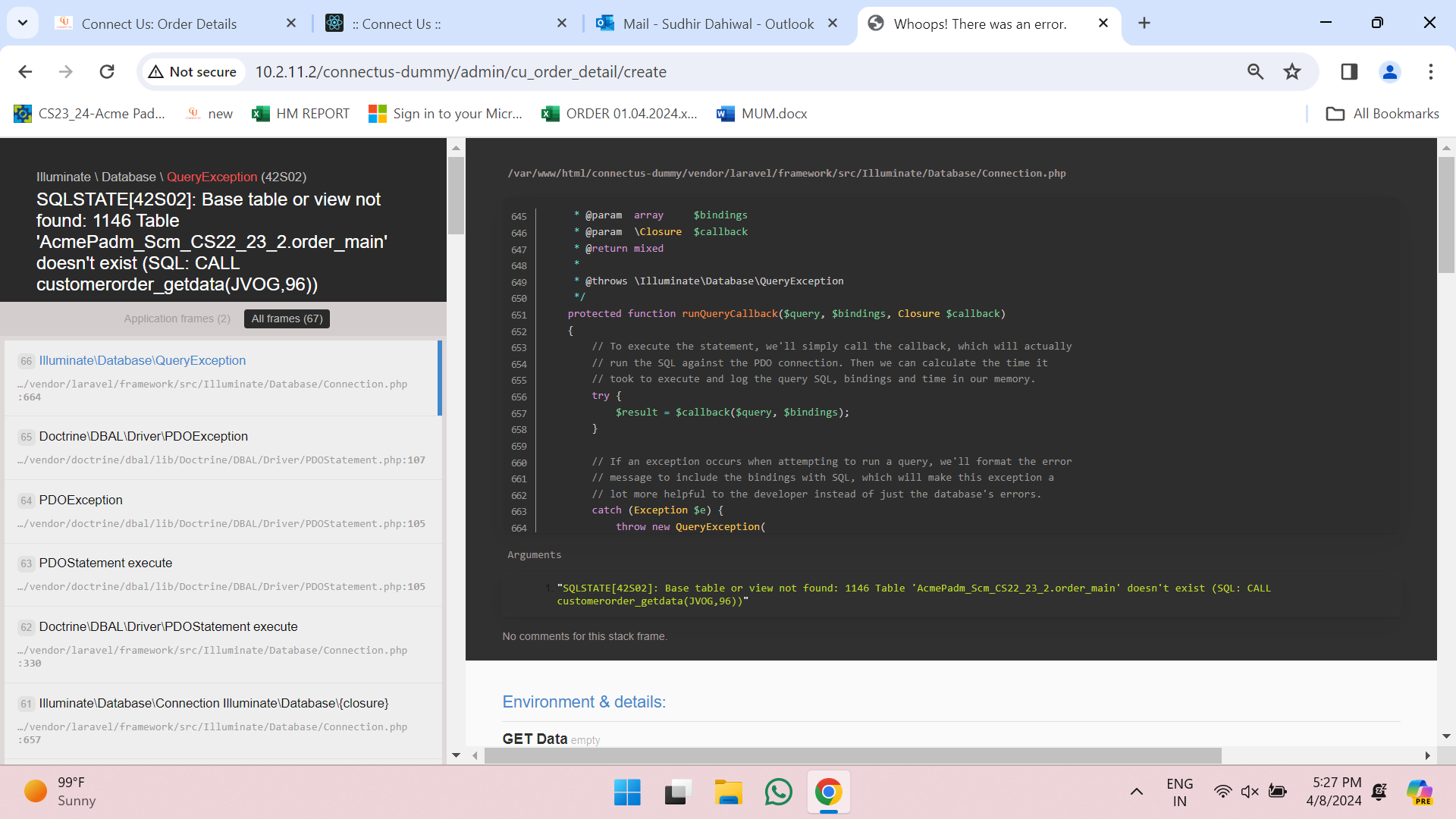Open the Chrome profile avatar menu
Image resolution: width=1456 pixels, height=819 pixels.
click(1390, 71)
